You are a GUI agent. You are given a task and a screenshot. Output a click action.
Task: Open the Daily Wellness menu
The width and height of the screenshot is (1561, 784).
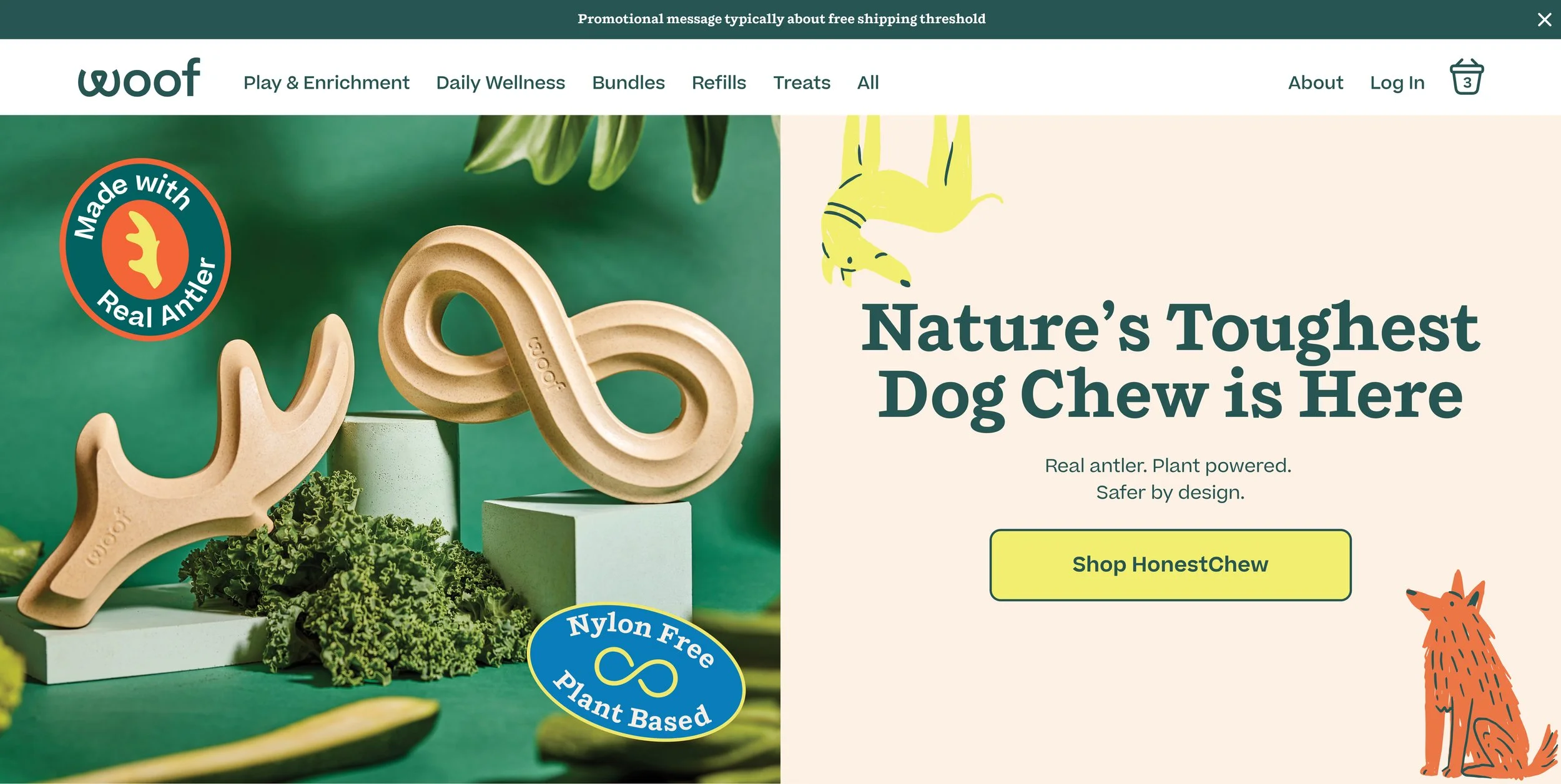(x=500, y=82)
